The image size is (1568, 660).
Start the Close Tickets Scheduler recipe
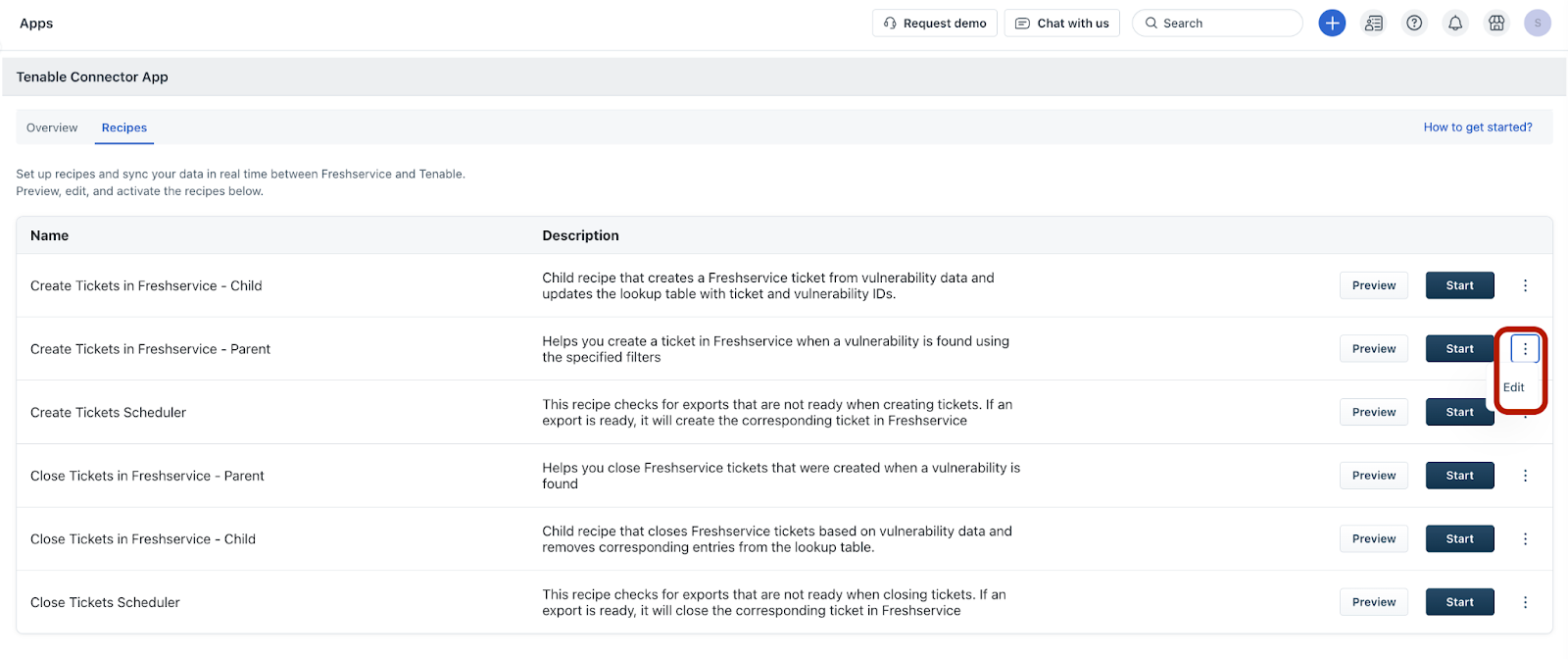1459,602
